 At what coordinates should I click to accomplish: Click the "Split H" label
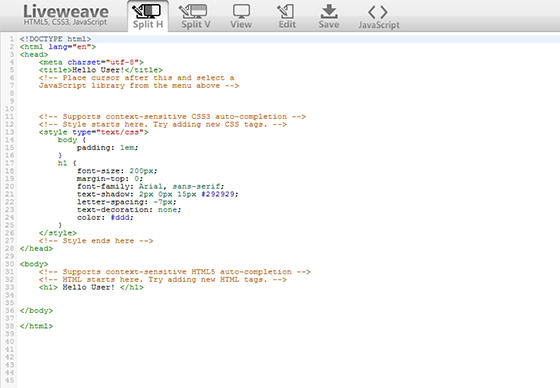point(148,25)
